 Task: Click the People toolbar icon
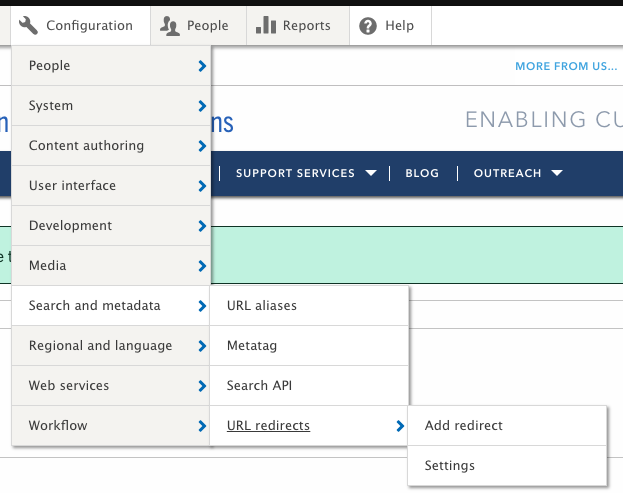pyautogui.click(x=169, y=26)
